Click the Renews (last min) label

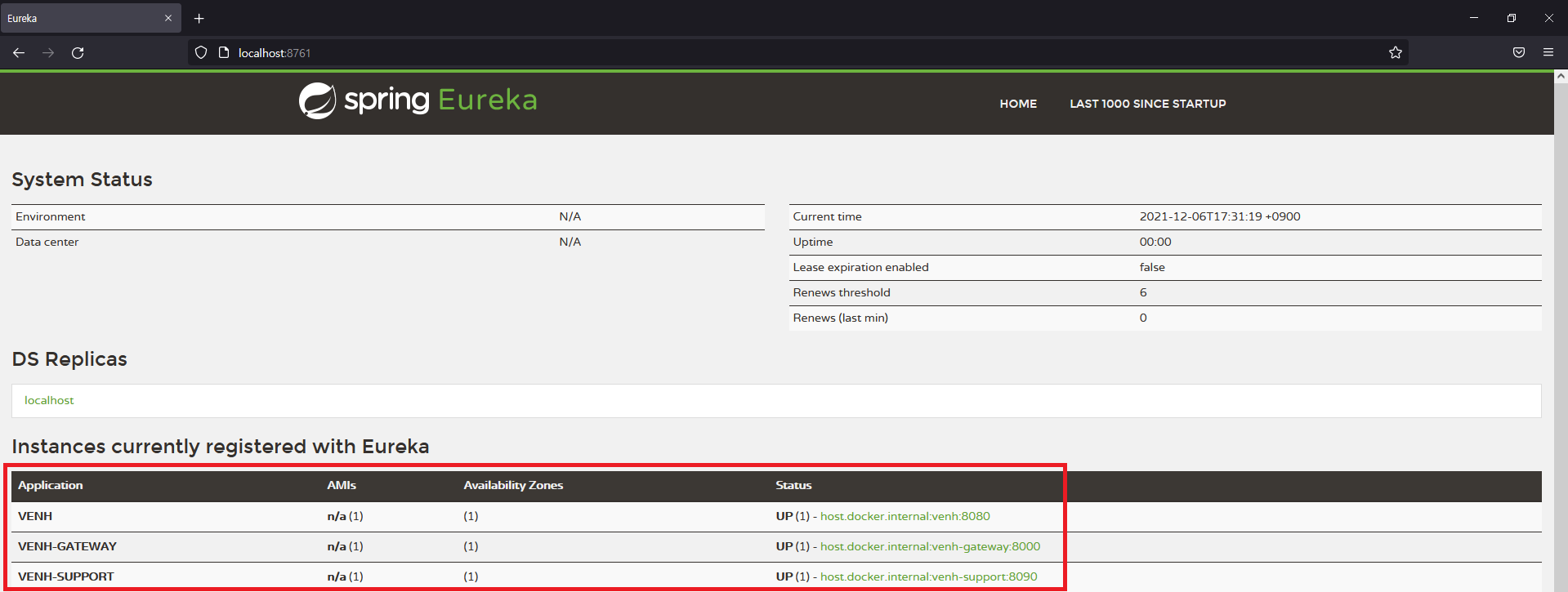(x=840, y=318)
